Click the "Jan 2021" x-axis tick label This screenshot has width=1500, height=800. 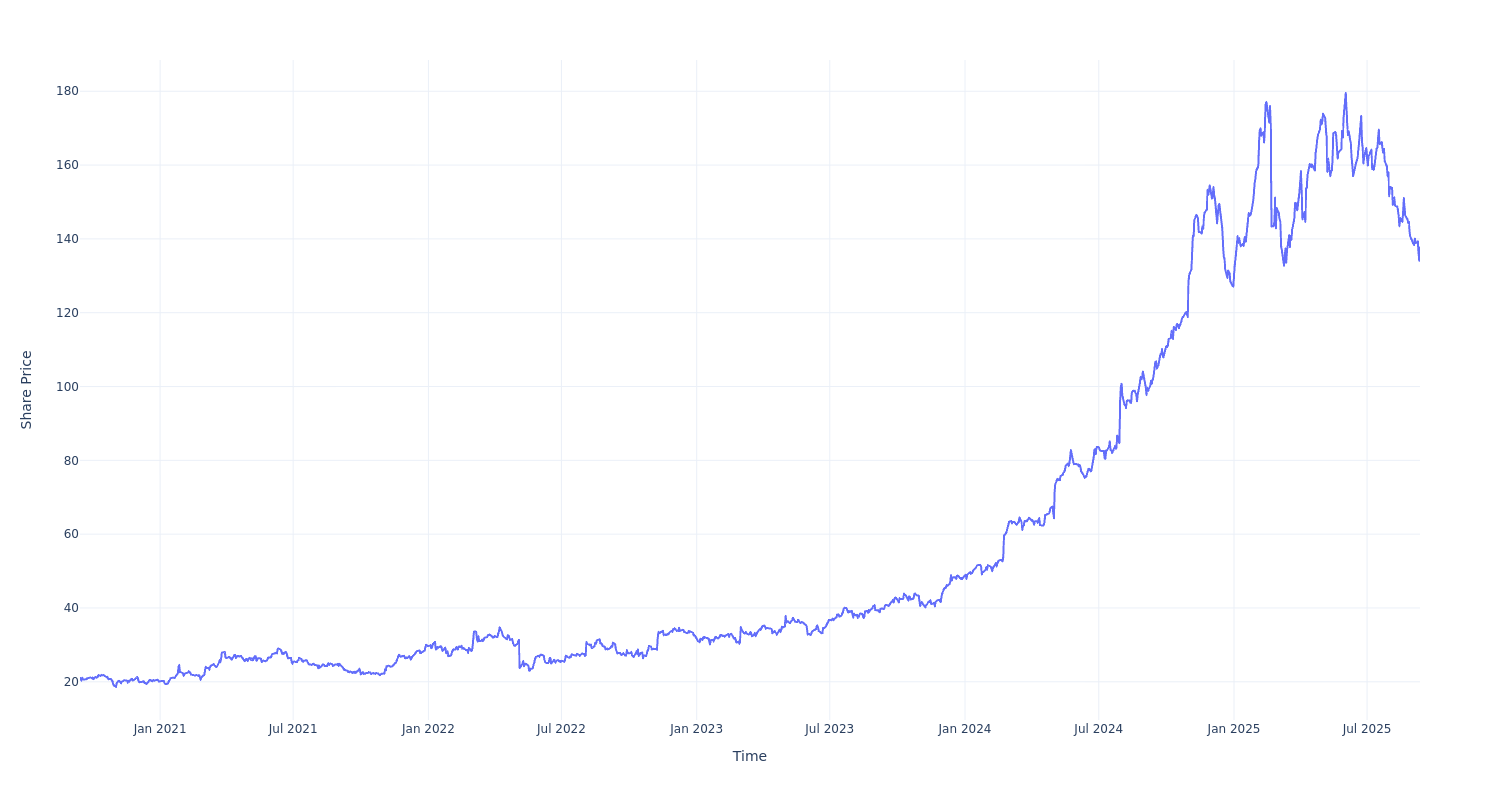[x=160, y=729]
